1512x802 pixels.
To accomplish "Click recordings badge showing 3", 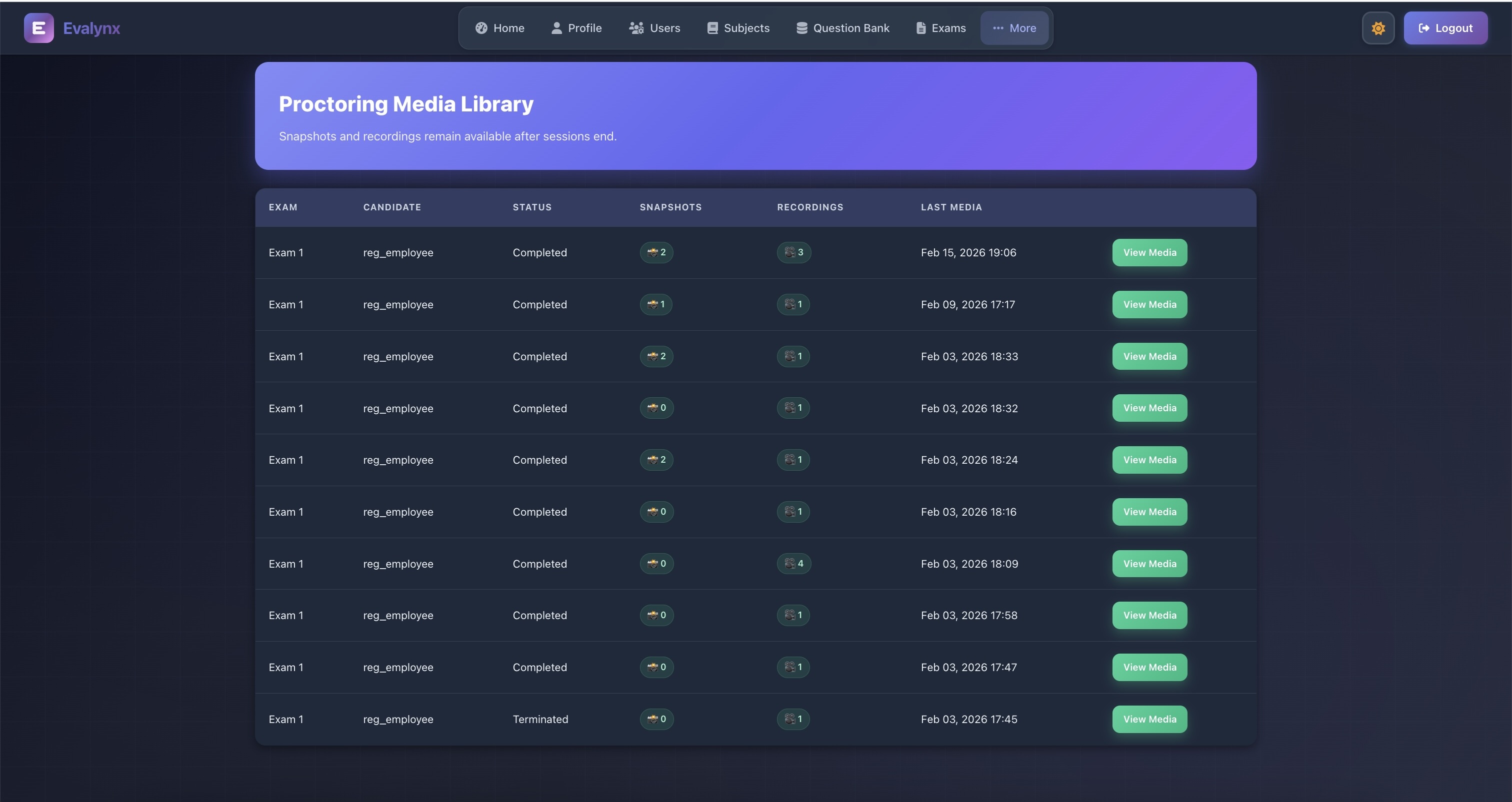I will [x=793, y=252].
